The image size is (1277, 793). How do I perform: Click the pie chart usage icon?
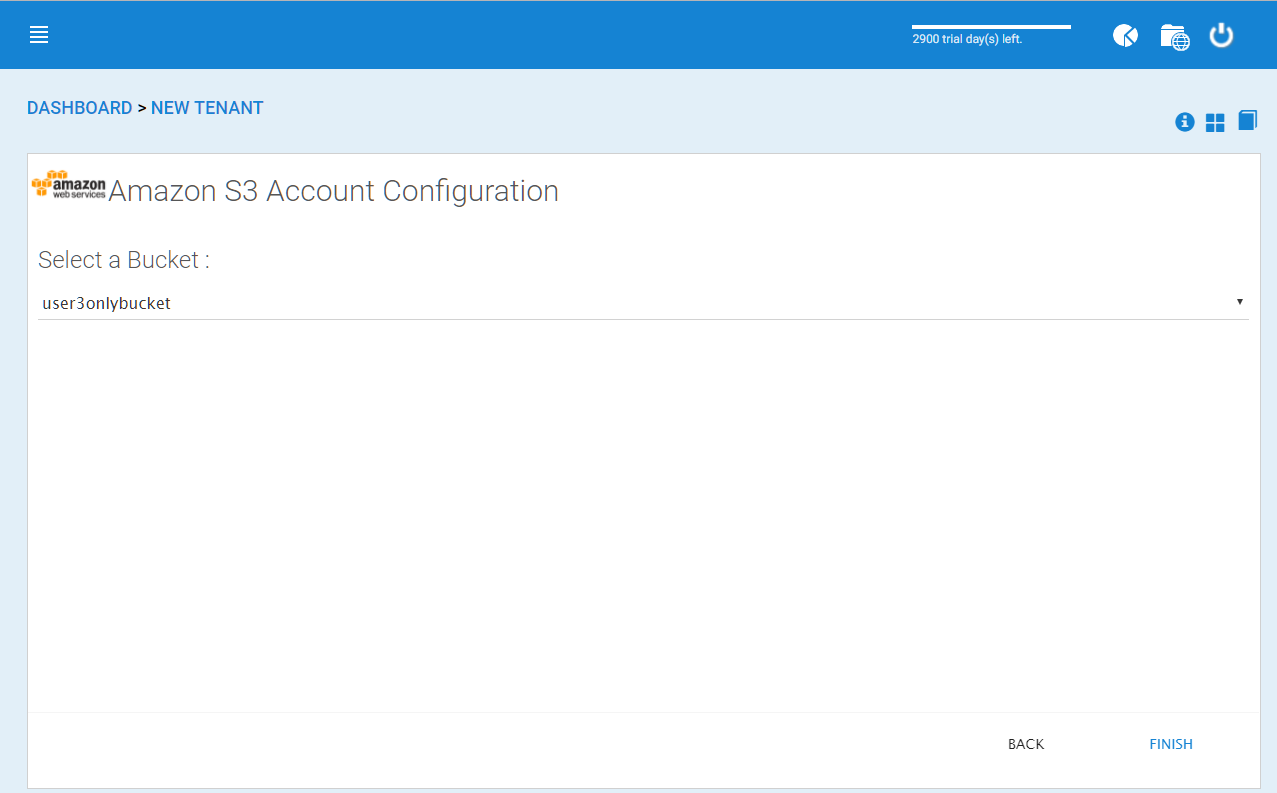coord(1125,36)
